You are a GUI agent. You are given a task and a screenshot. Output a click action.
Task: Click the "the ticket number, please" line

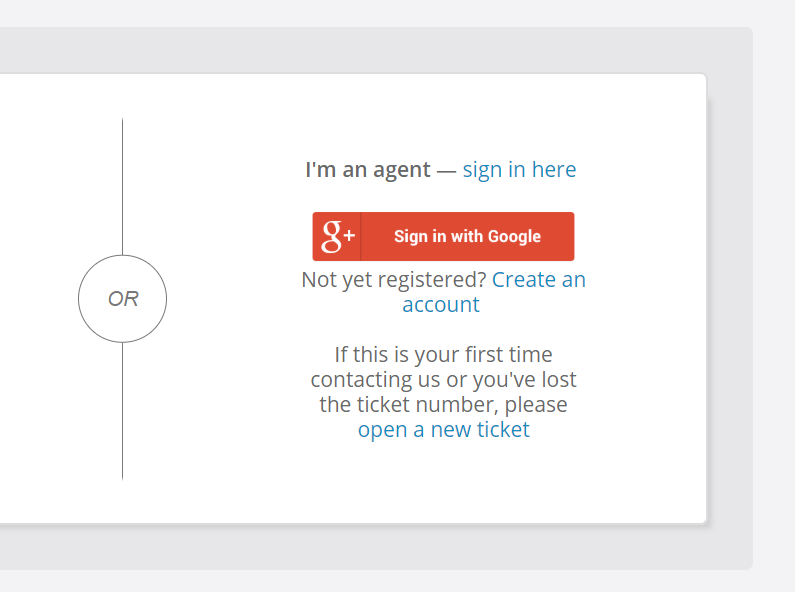coord(443,405)
